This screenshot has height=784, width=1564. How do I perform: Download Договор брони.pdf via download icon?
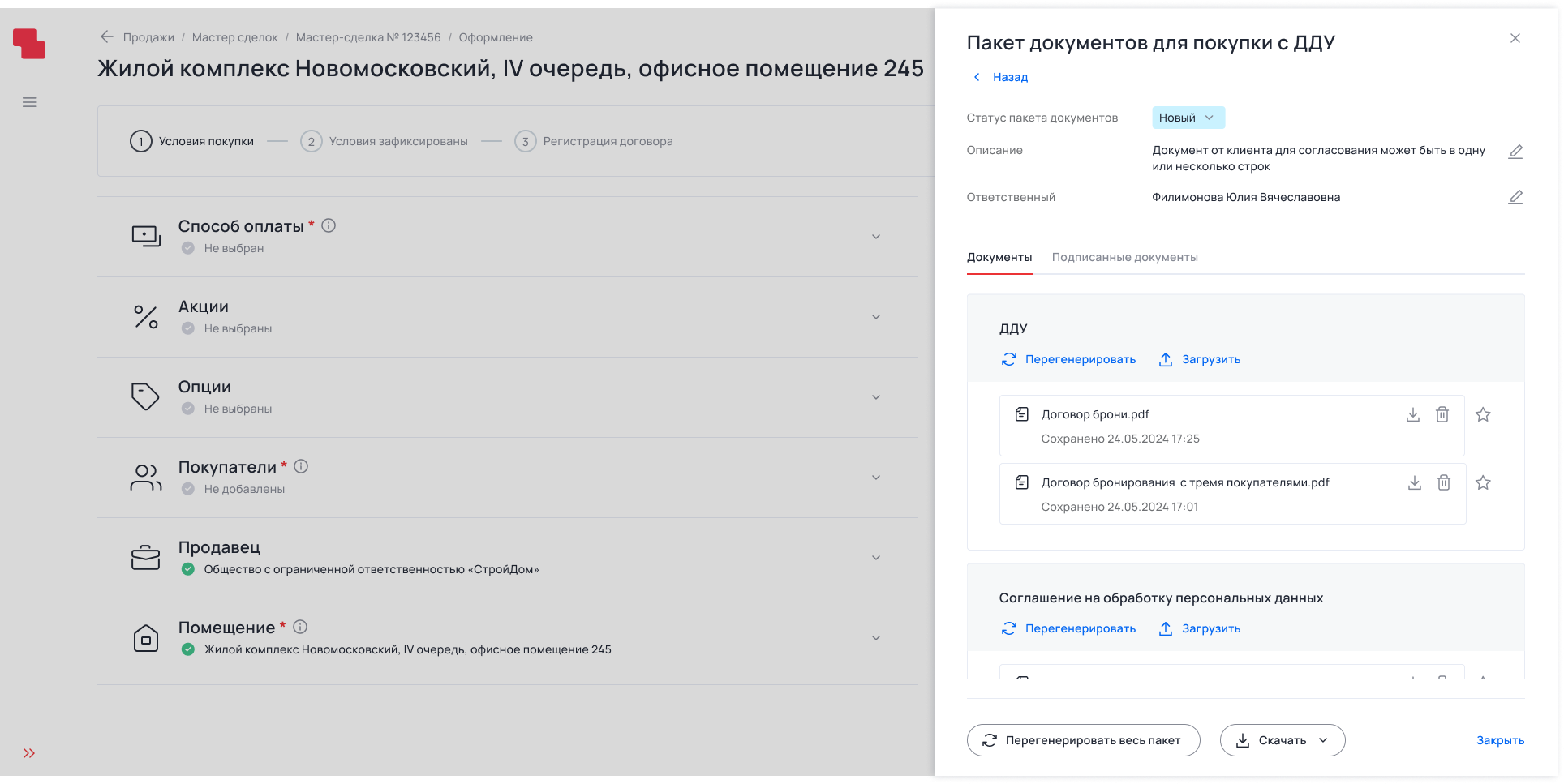pyautogui.click(x=1414, y=414)
